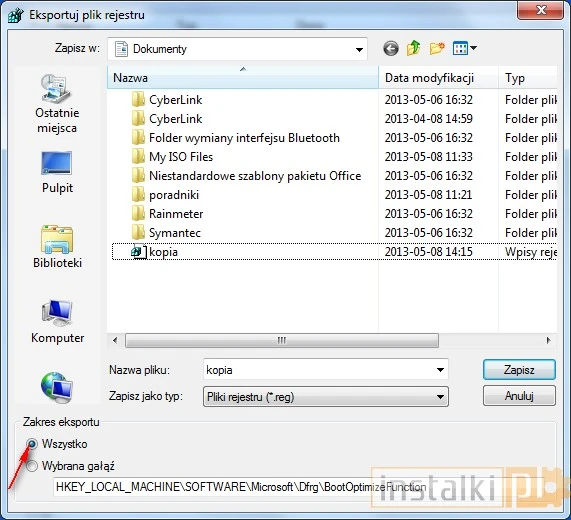This screenshot has width=571, height=520.
Task: Select the file name "kopia" in list
Action: point(164,252)
